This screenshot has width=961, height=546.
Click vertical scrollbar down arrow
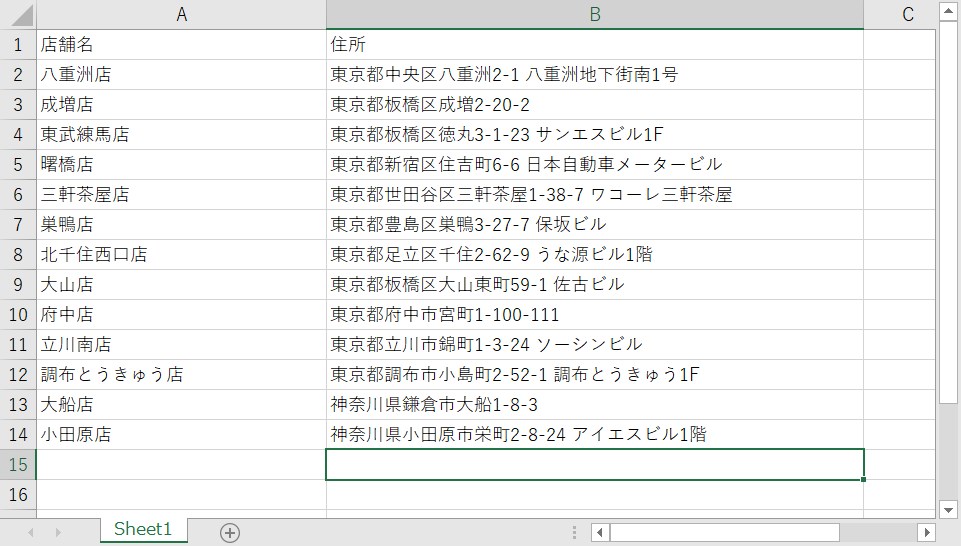tap(948, 509)
